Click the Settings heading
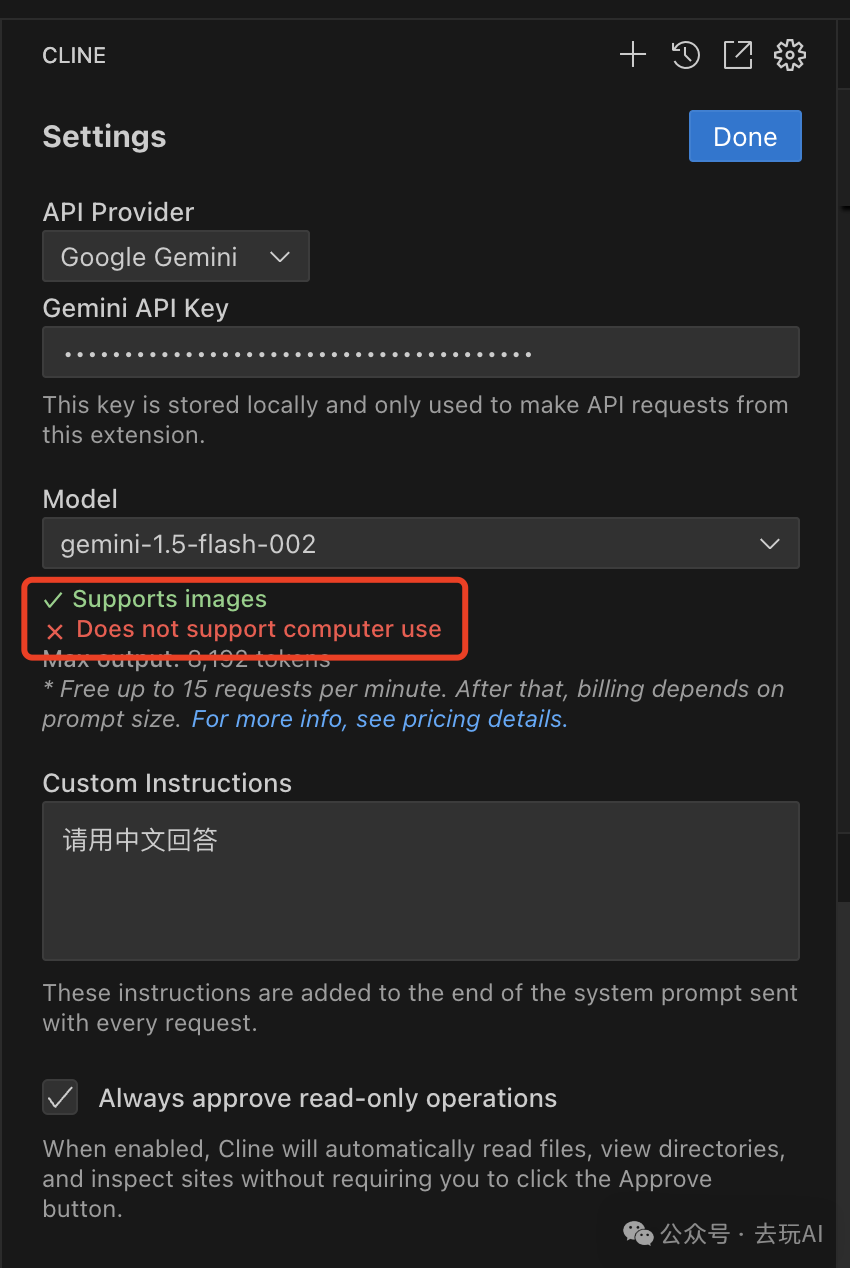The image size is (850, 1268). [104, 137]
